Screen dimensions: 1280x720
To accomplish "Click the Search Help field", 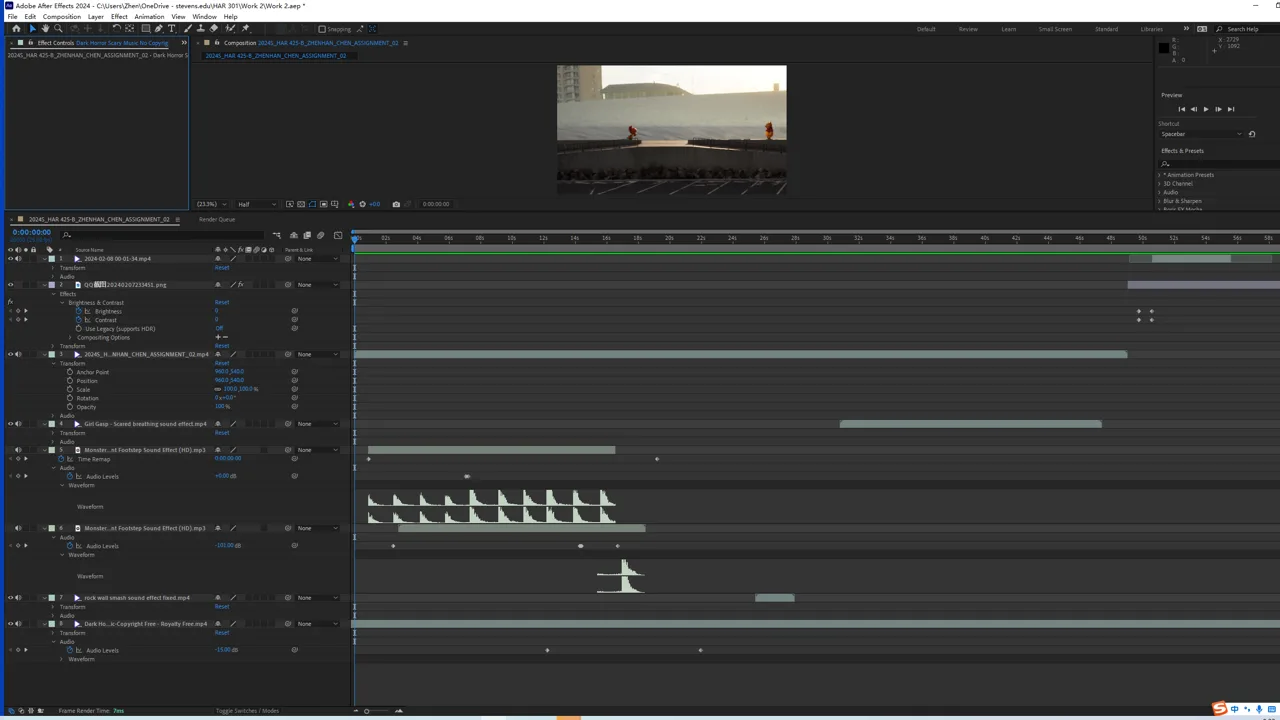I will (x=1248, y=29).
